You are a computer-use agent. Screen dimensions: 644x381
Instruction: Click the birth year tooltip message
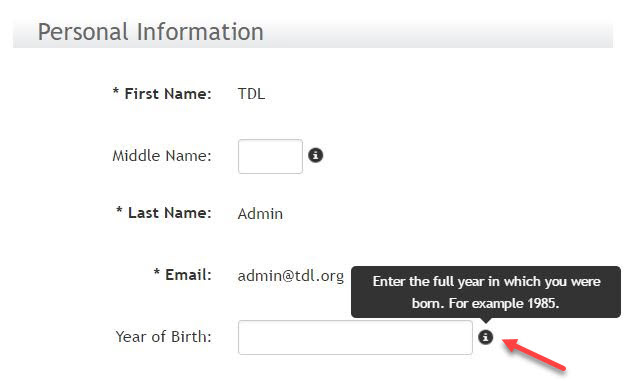(x=486, y=292)
